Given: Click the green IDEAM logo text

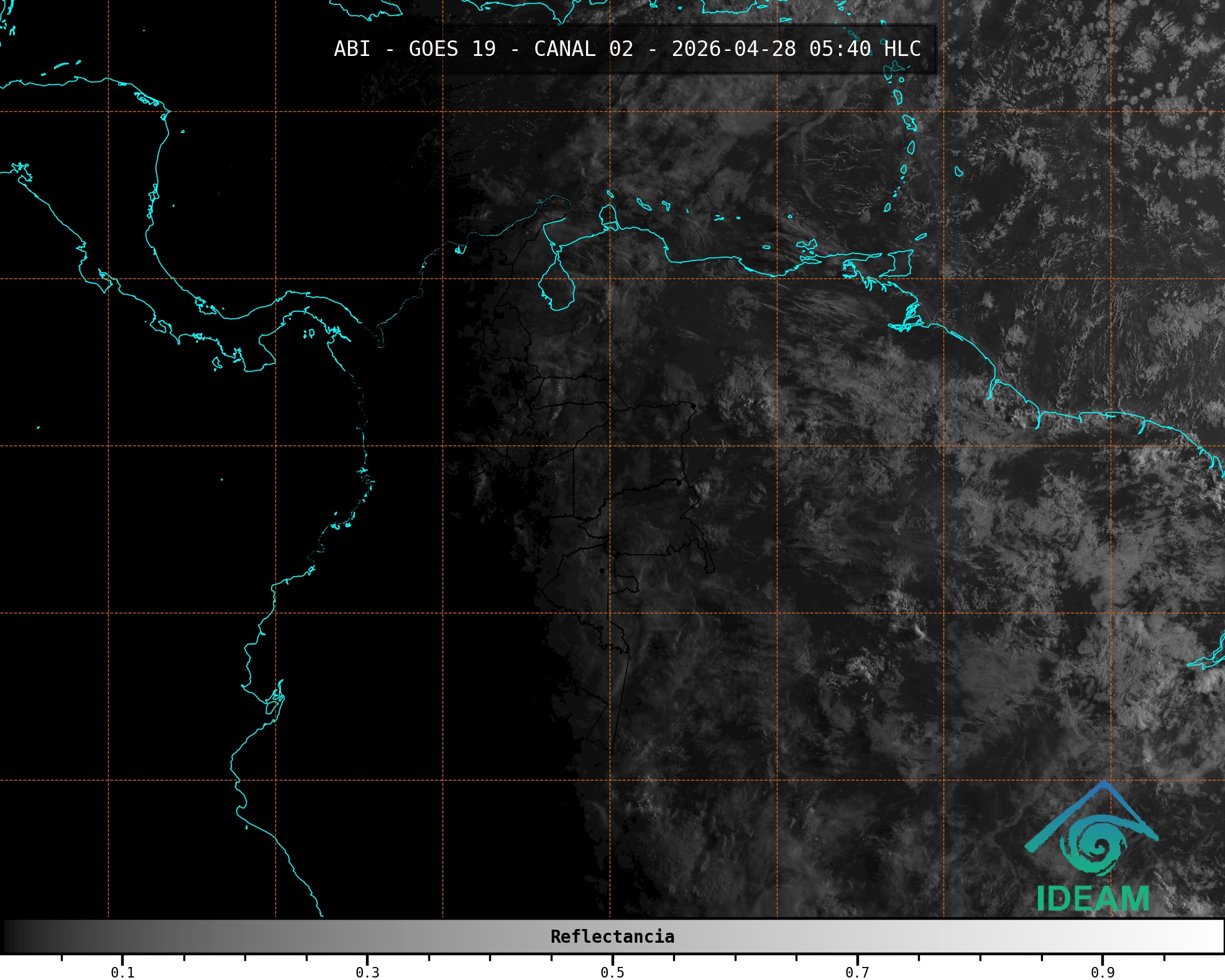Looking at the screenshot, I should pos(1093,899).
